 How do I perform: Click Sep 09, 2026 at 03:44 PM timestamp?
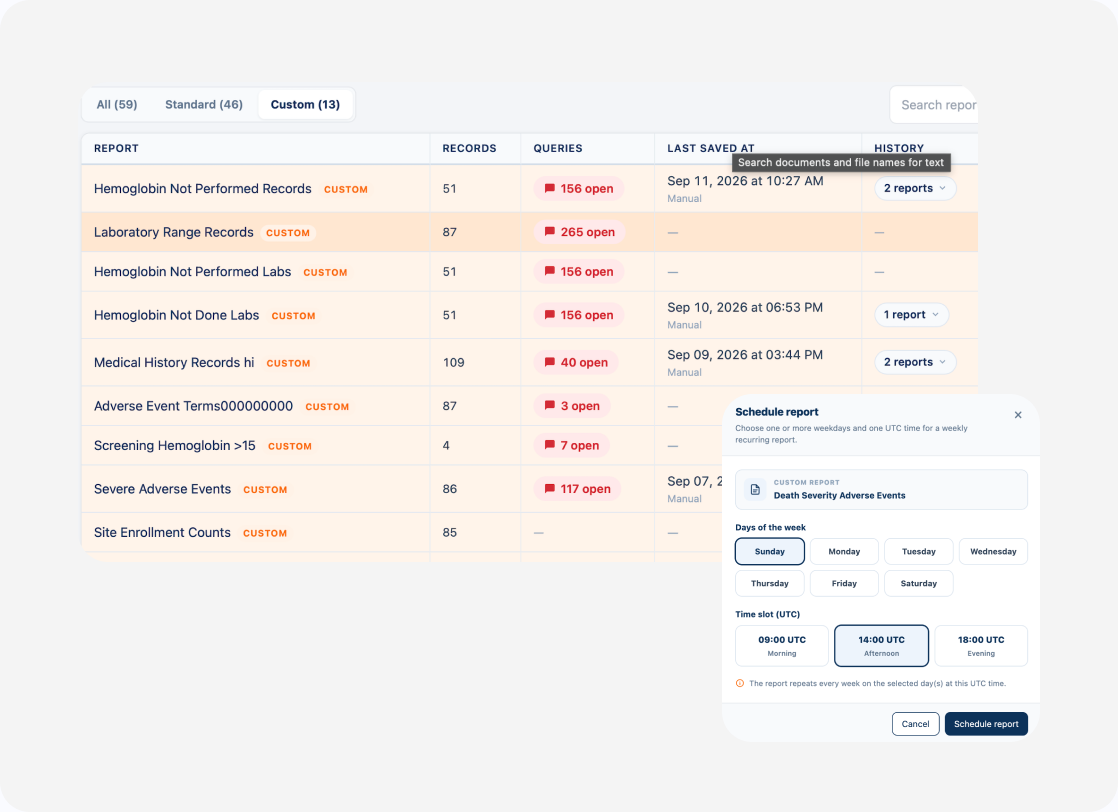(x=745, y=354)
